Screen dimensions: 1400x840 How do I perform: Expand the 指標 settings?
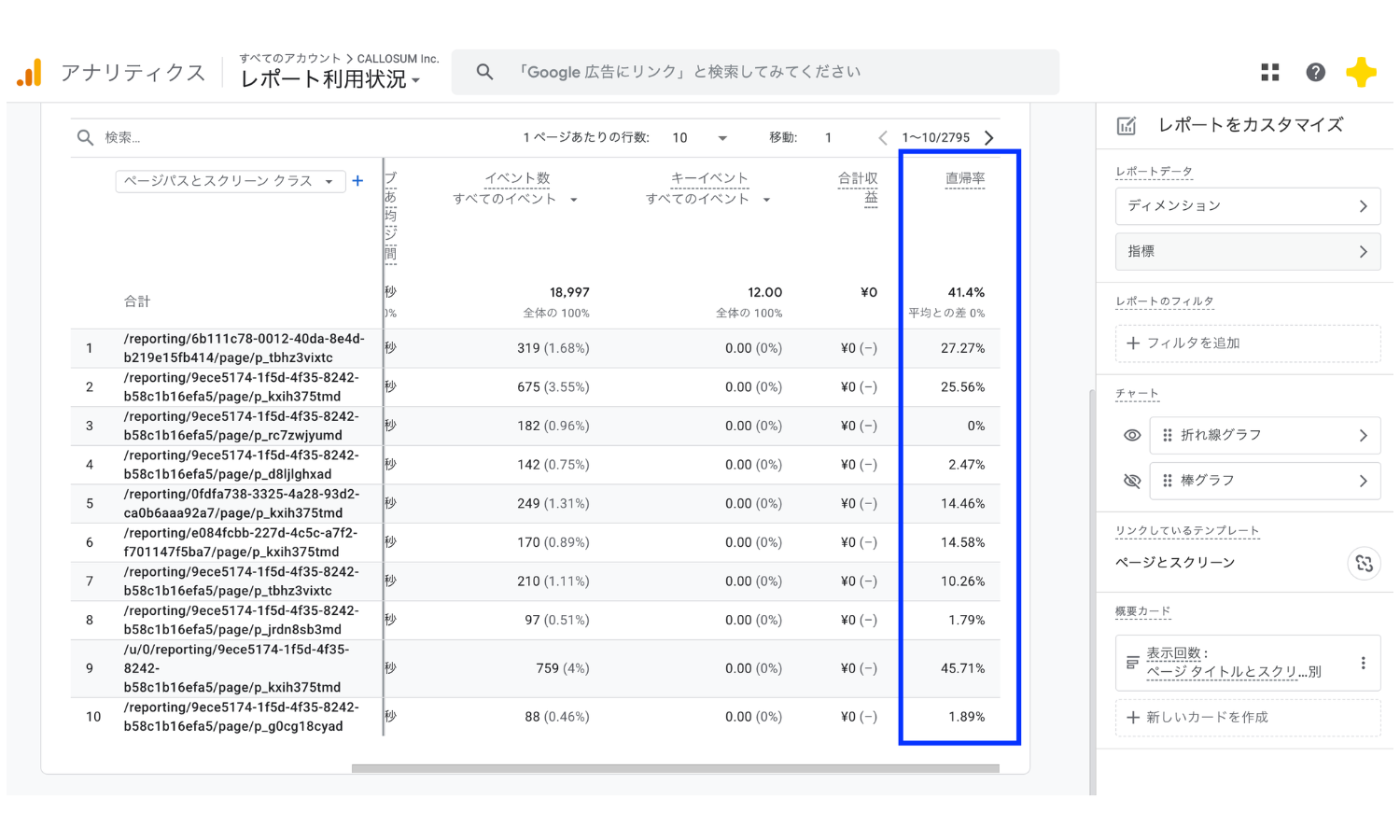[x=1248, y=252]
